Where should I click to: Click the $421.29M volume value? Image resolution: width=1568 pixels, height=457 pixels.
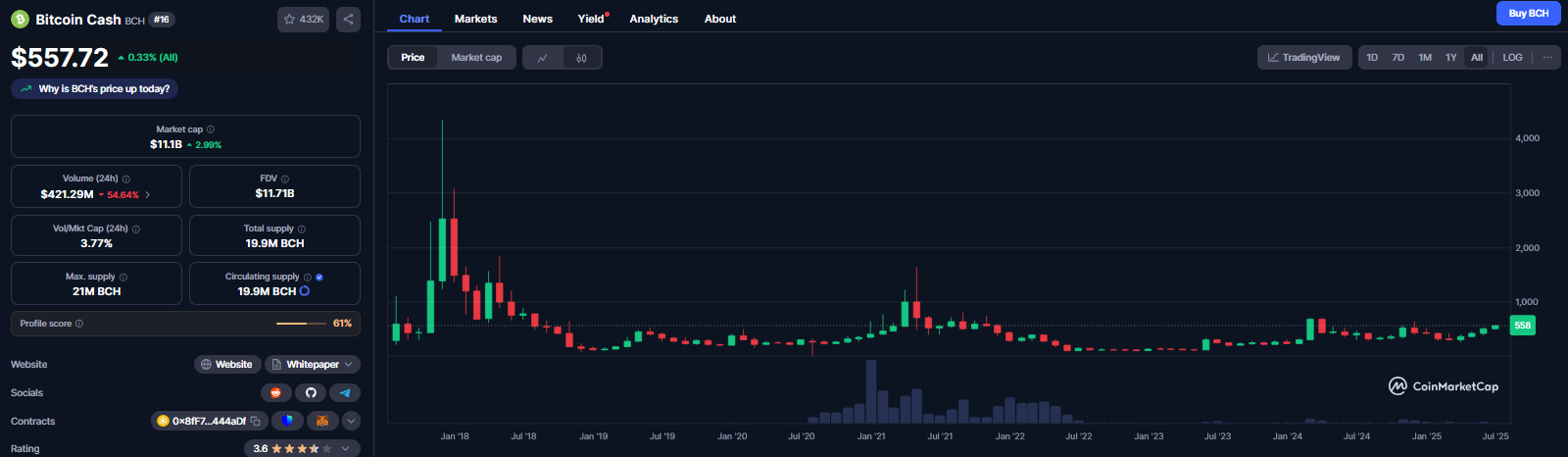[x=67, y=194]
